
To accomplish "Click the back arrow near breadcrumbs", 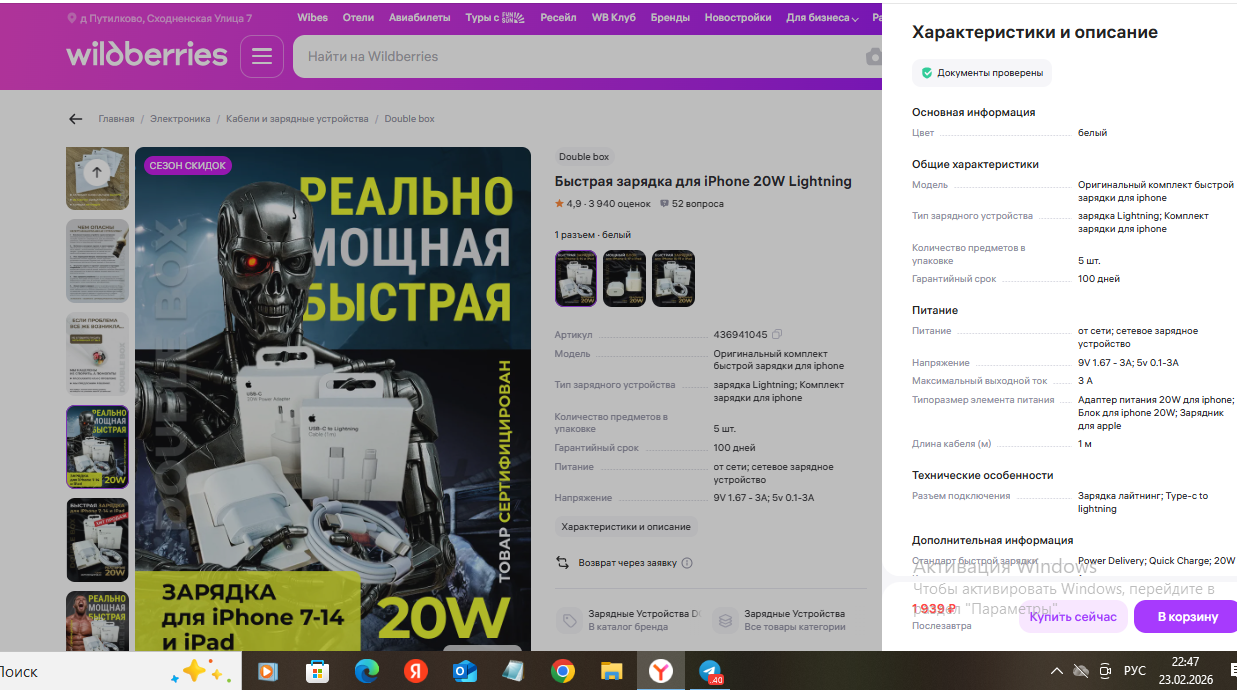I will click(75, 119).
